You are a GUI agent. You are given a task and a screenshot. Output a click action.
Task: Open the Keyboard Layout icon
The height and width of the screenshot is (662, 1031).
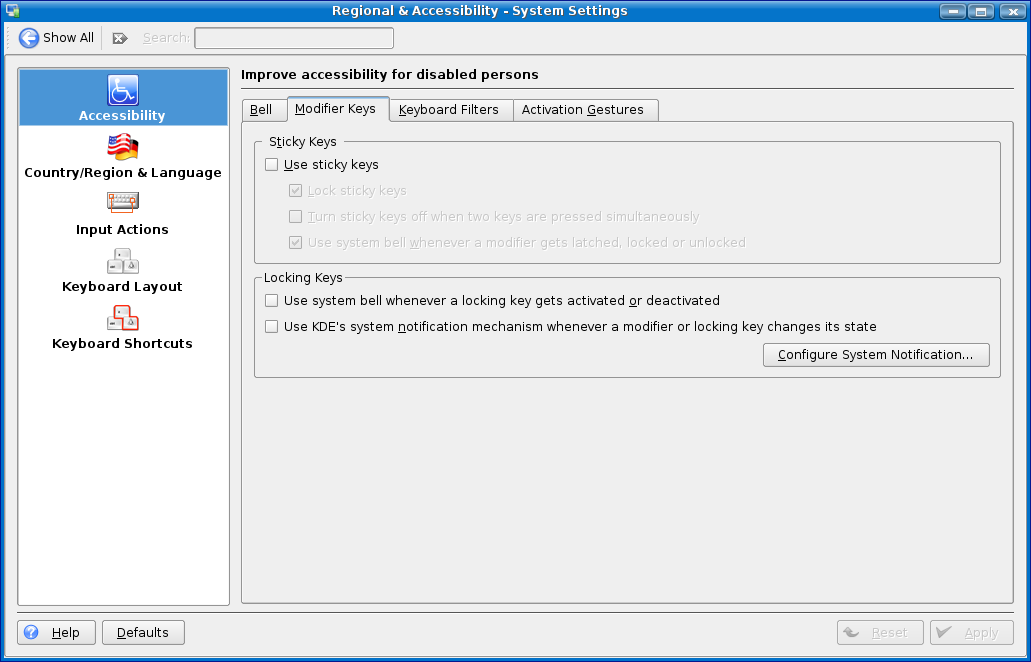(x=123, y=261)
